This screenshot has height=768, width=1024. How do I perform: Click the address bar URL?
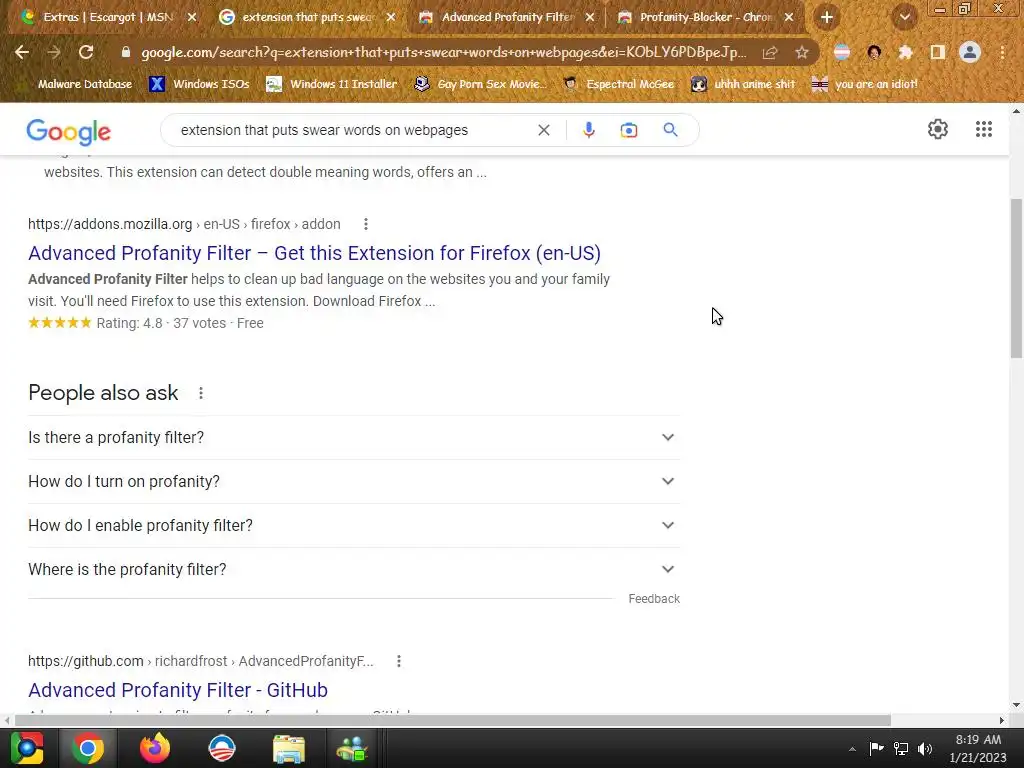click(x=443, y=53)
